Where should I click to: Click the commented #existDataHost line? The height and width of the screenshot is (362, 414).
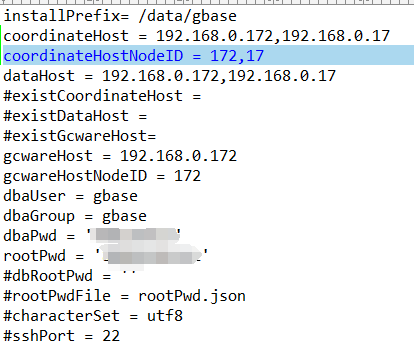coord(75,116)
